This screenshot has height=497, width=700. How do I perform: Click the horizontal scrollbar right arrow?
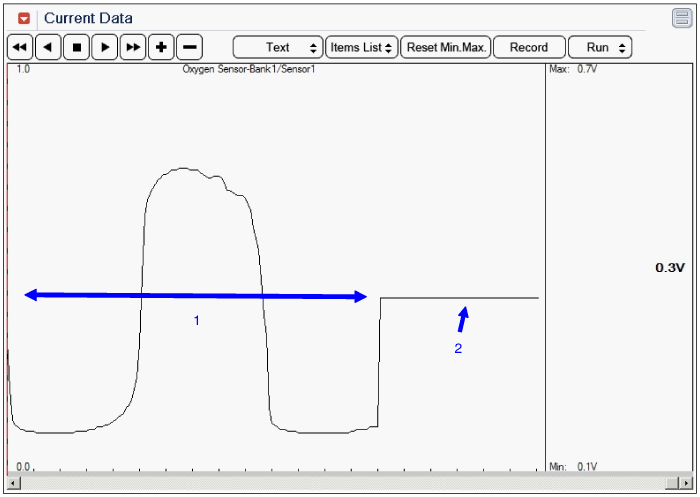(686, 483)
